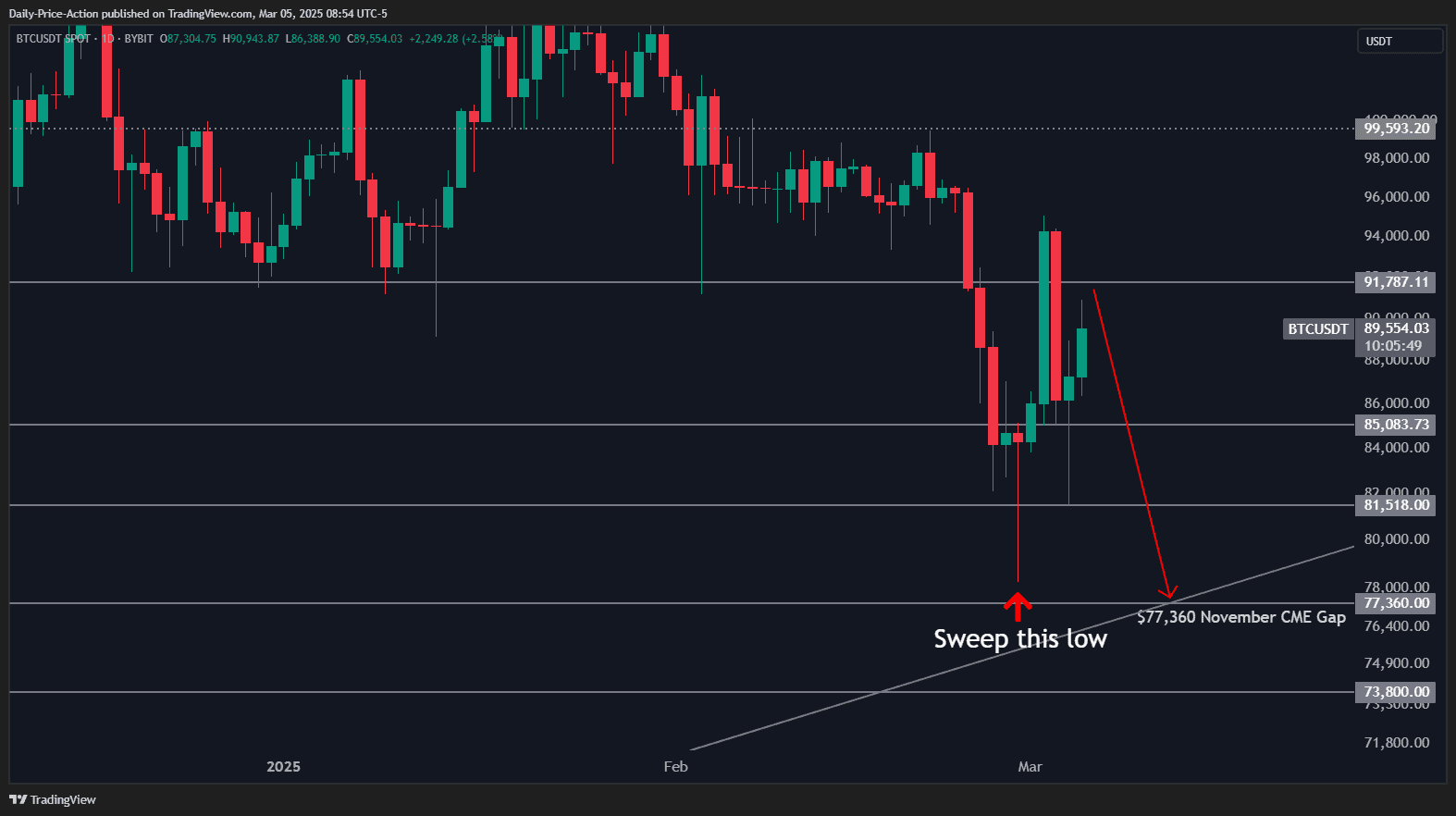Select the BYBIT exchange label

[x=139, y=39]
